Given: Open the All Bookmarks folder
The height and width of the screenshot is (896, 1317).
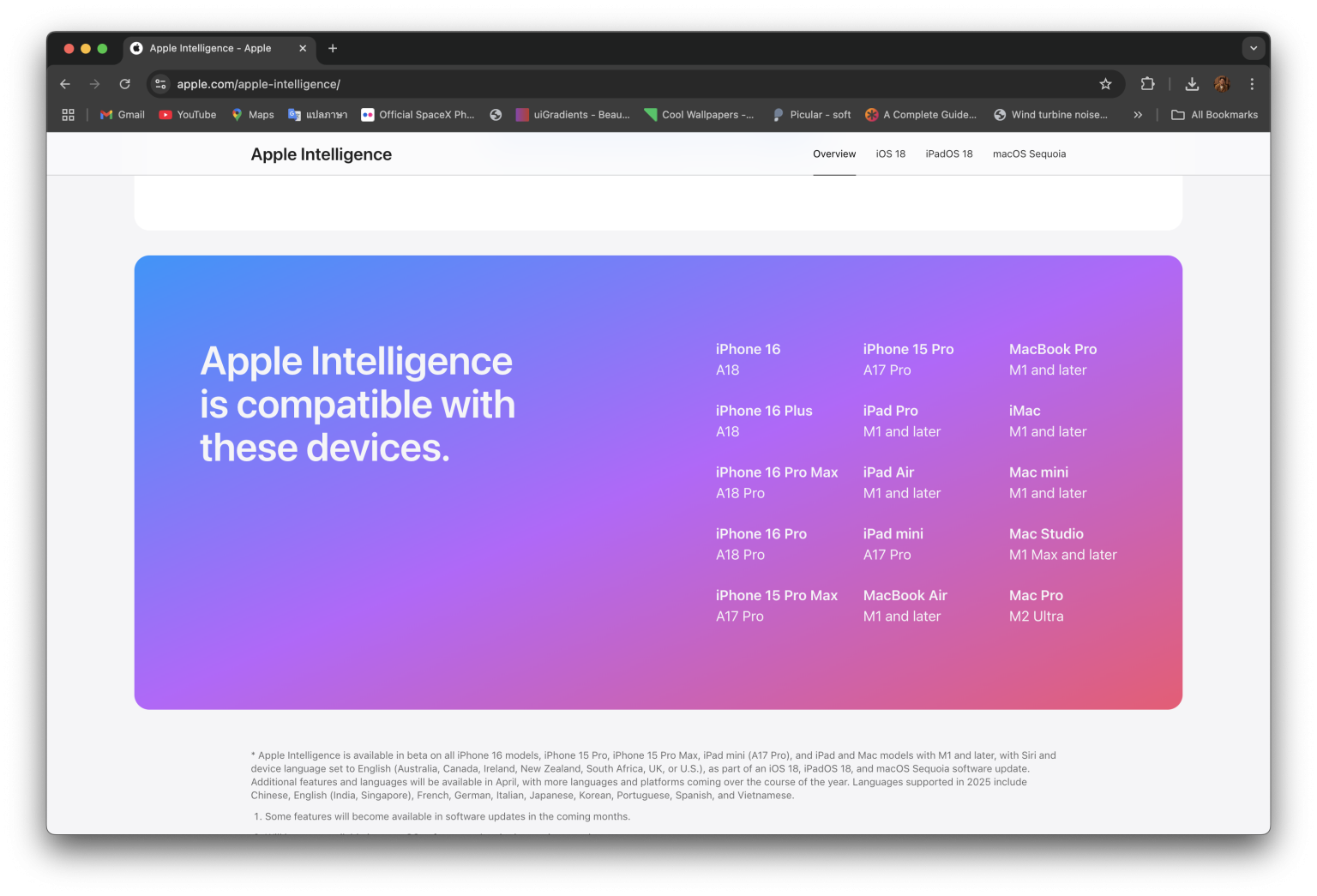Looking at the screenshot, I should point(1214,114).
